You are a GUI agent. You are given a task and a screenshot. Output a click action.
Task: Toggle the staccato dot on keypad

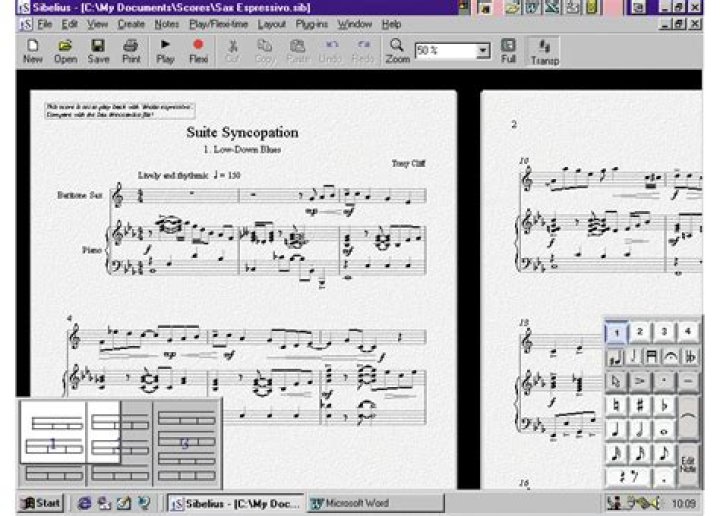click(664, 381)
